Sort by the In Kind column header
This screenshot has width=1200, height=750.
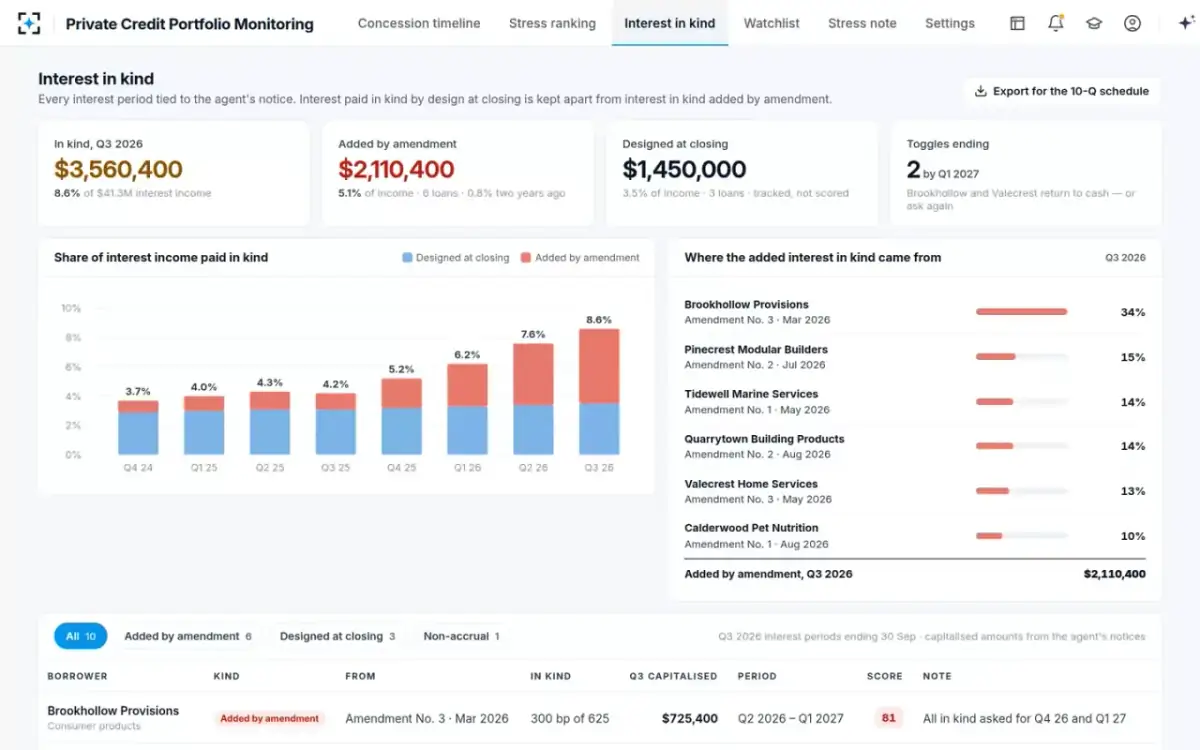pos(550,676)
